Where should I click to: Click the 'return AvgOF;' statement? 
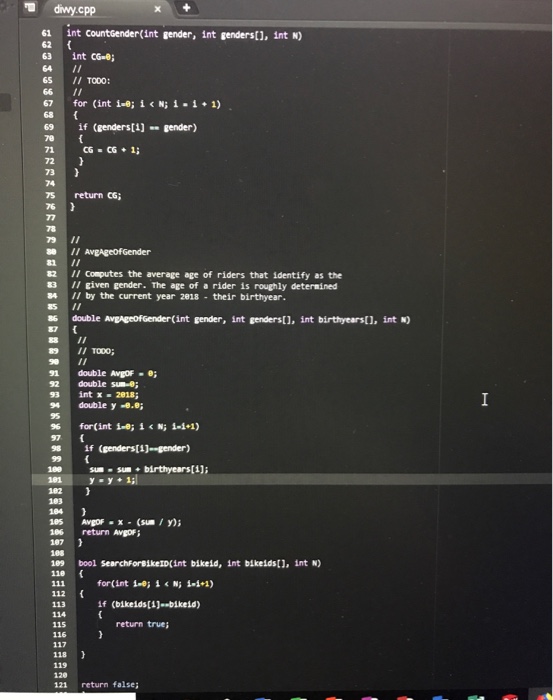(x=111, y=532)
